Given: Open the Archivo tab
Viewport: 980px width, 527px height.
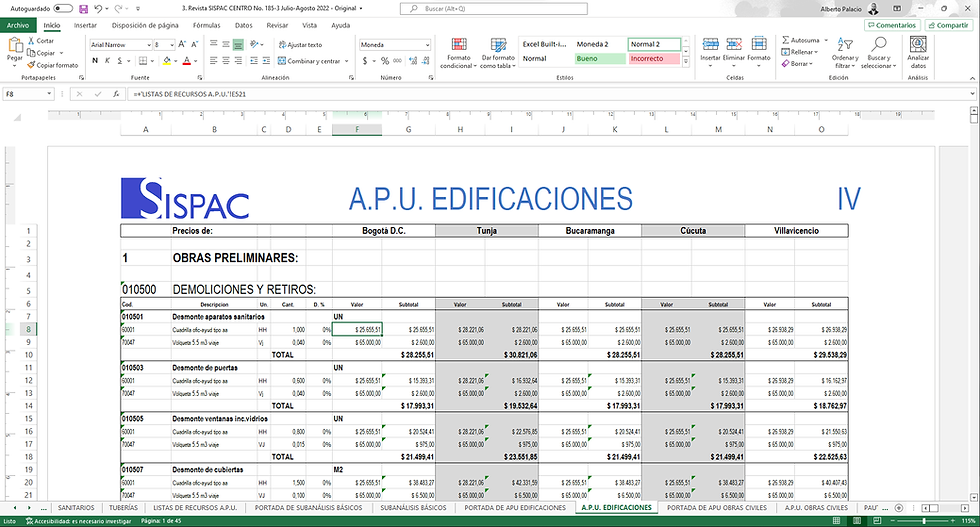Looking at the screenshot, I should 18,26.
